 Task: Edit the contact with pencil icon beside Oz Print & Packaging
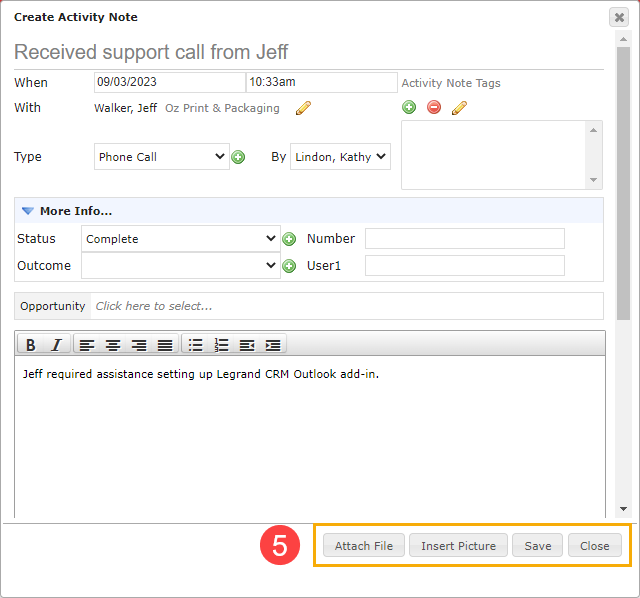click(303, 108)
